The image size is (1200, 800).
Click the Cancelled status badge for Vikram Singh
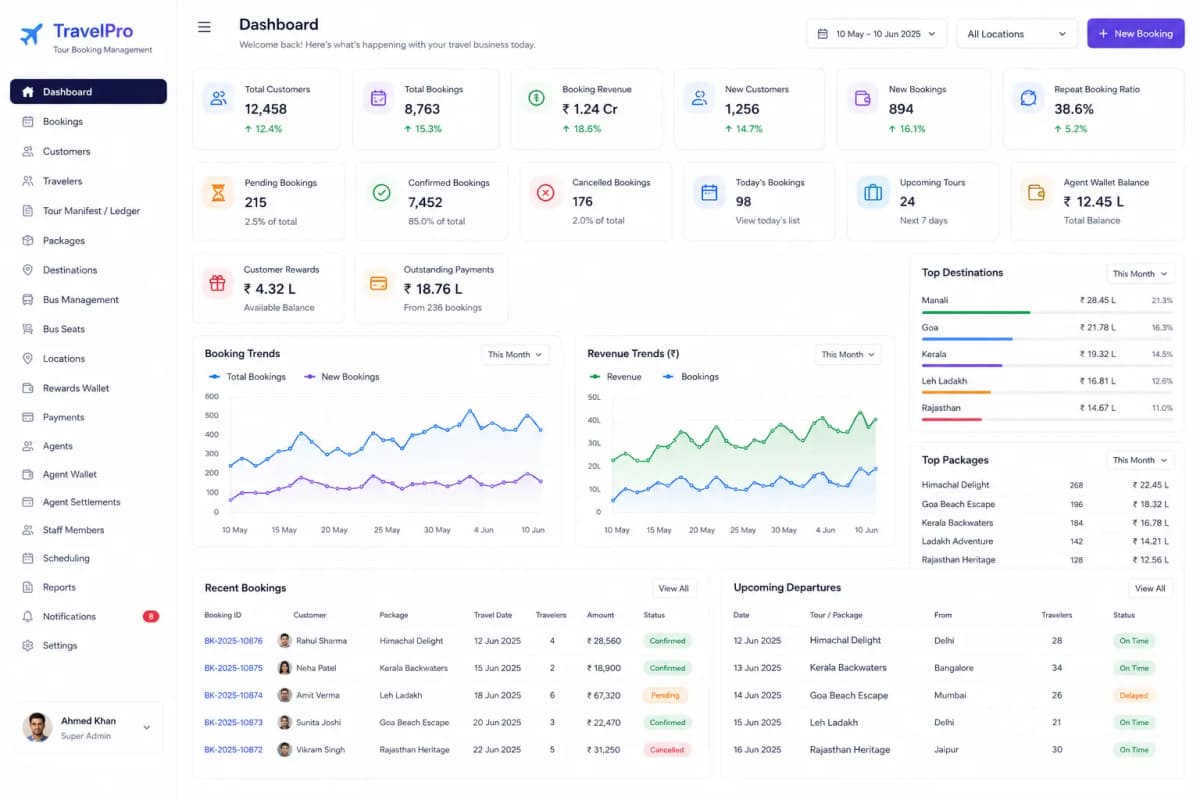(x=667, y=749)
